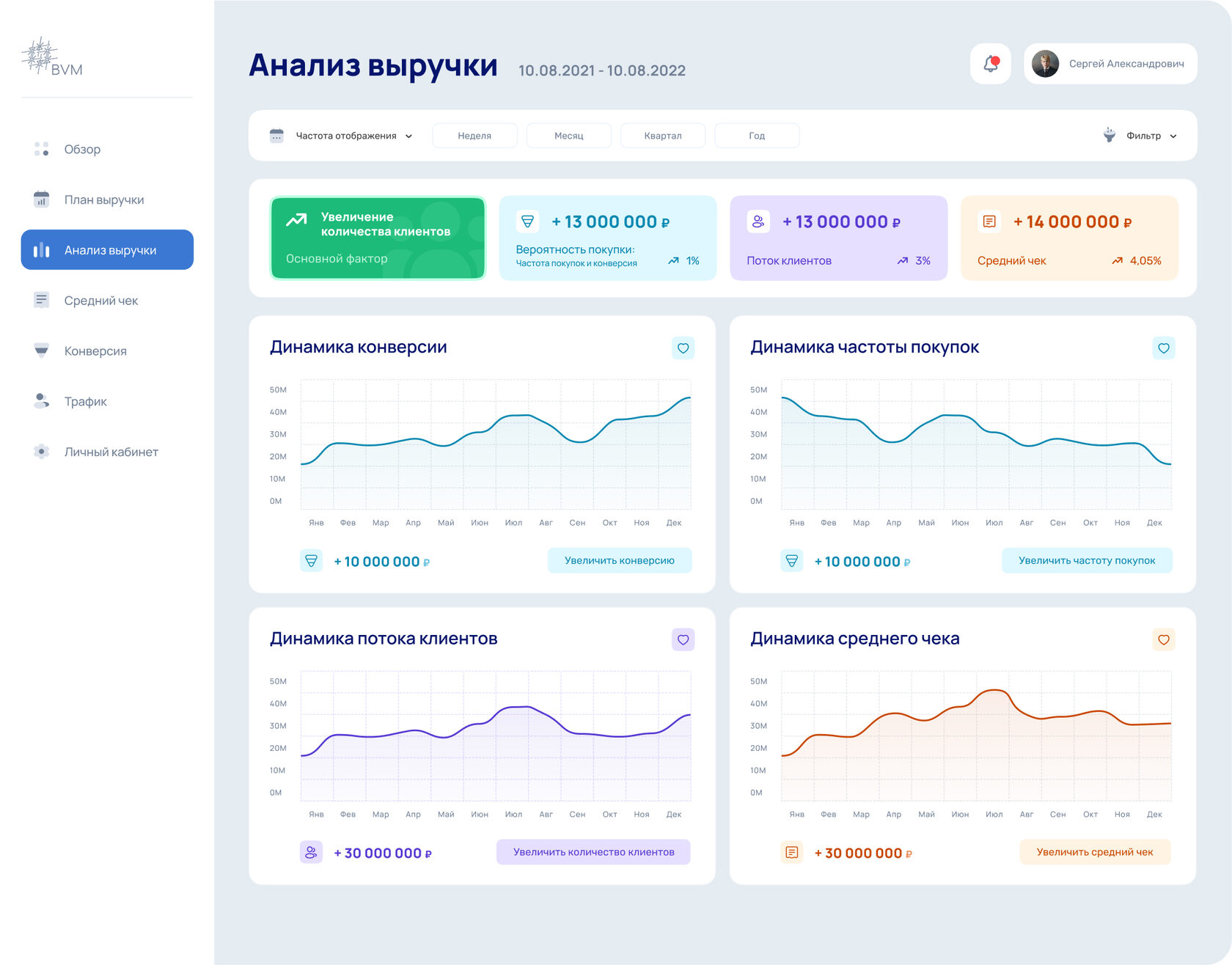The image size is (1232, 965).
Task: Click the trend arrow next to 4,05%
Action: 1118,261
